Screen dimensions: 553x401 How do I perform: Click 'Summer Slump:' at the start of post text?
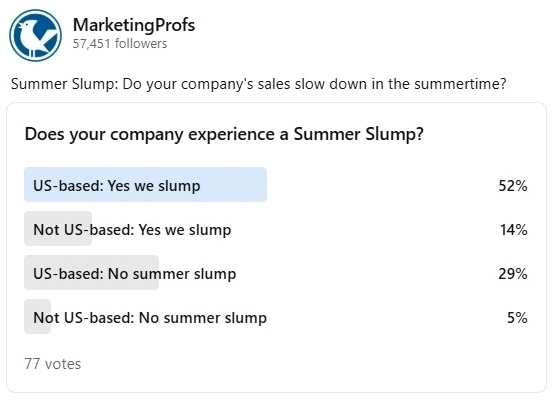(65, 84)
